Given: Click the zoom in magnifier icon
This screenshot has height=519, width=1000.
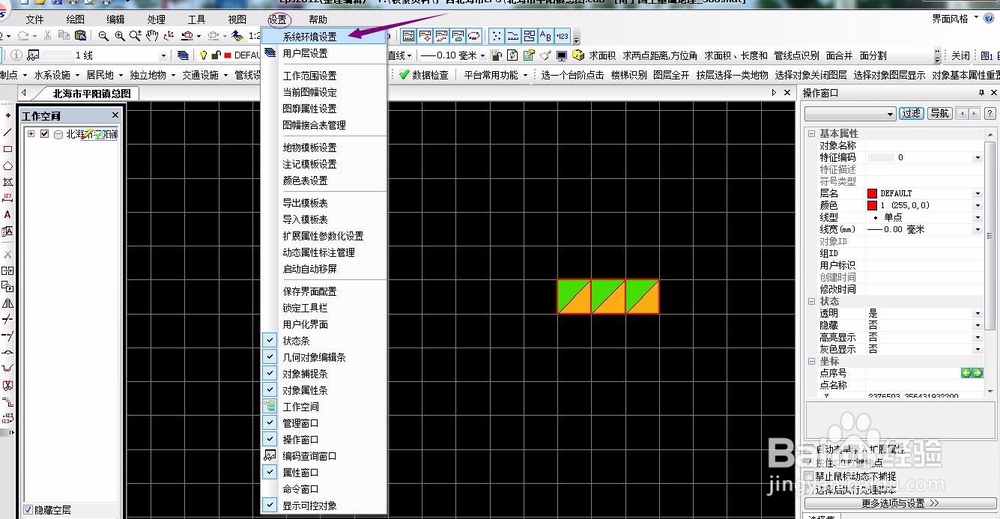Looking at the screenshot, I should pyautogui.click(x=119, y=36).
